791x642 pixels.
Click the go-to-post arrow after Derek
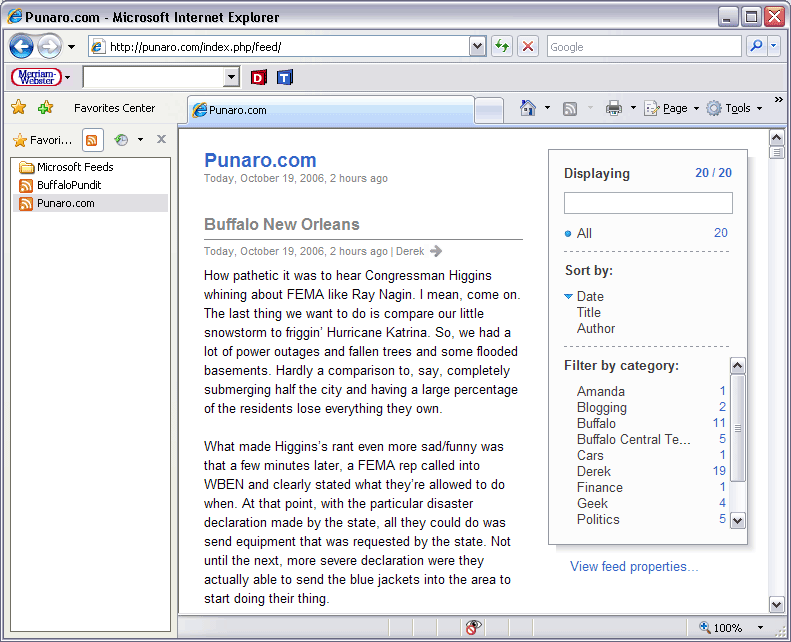(x=436, y=251)
